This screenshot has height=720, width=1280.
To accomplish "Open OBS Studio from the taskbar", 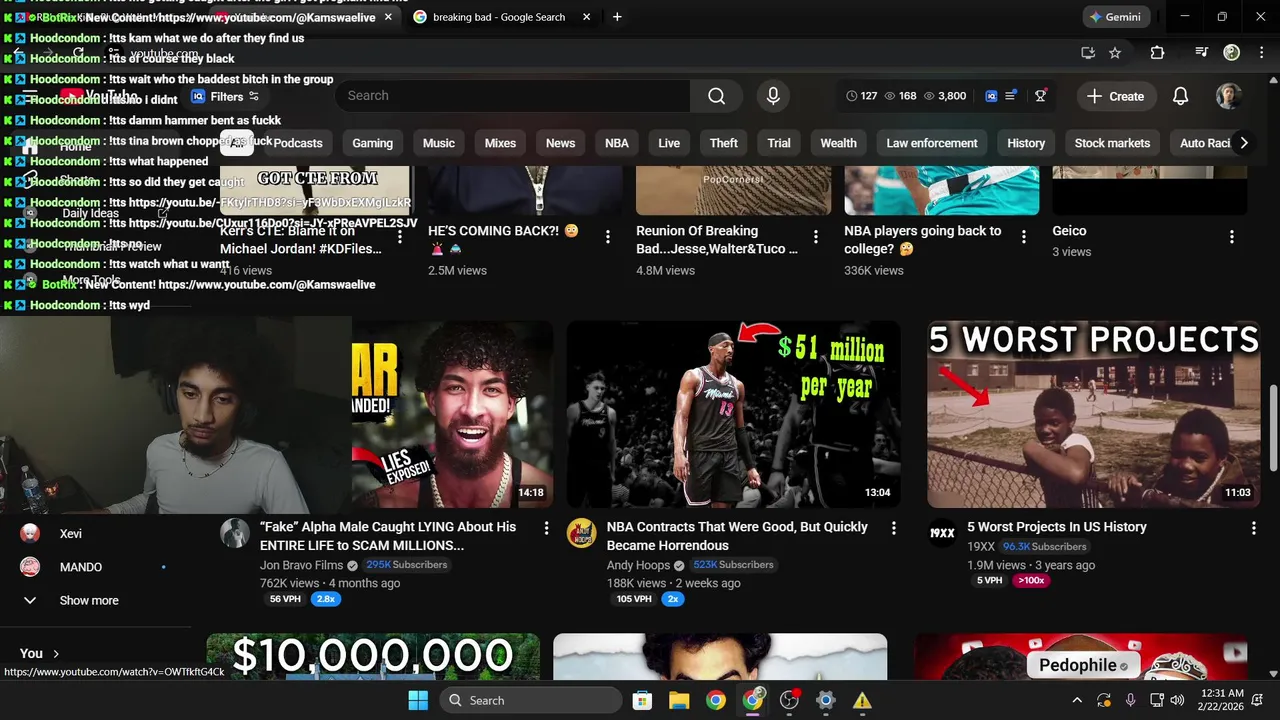I will click(x=789, y=700).
